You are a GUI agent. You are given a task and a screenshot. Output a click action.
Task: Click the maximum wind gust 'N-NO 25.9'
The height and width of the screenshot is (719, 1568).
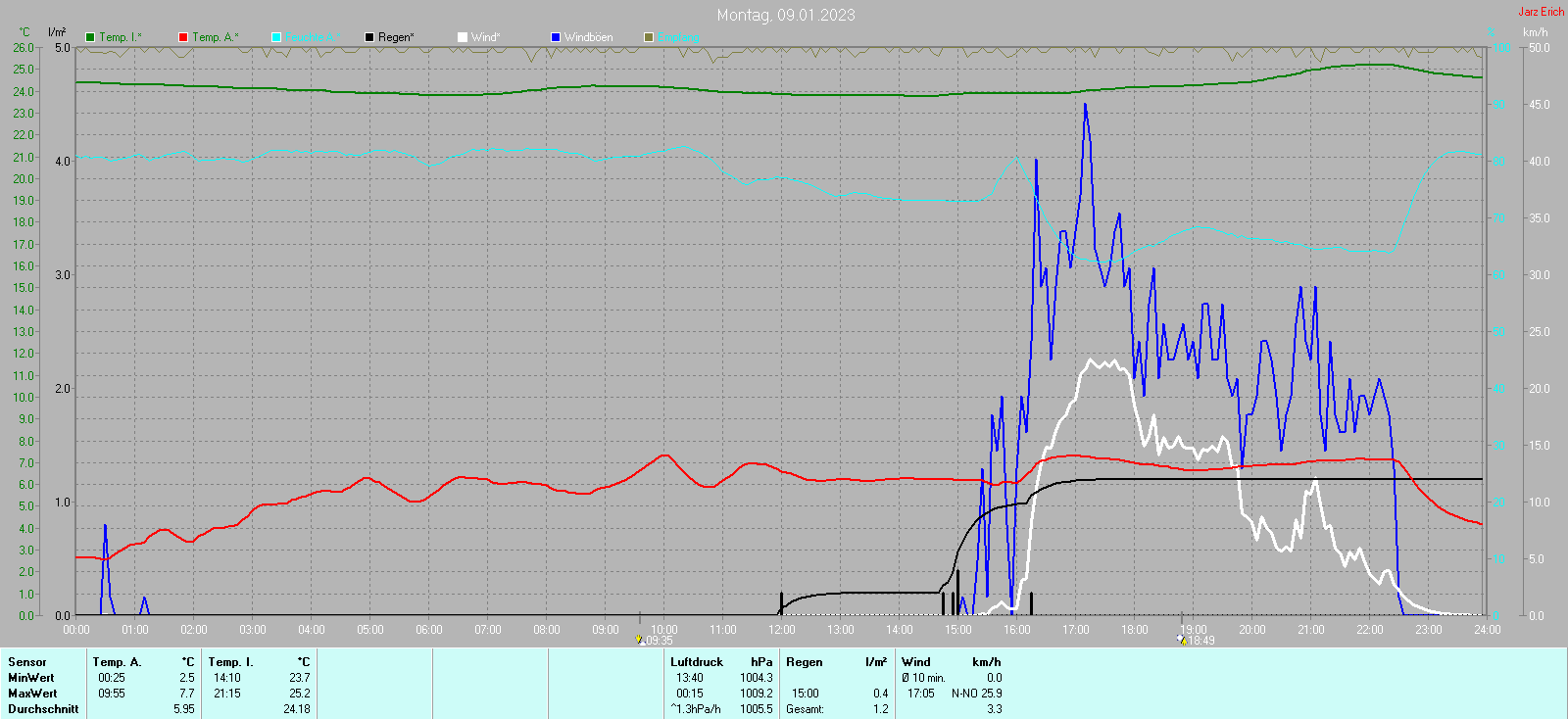(977, 694)
